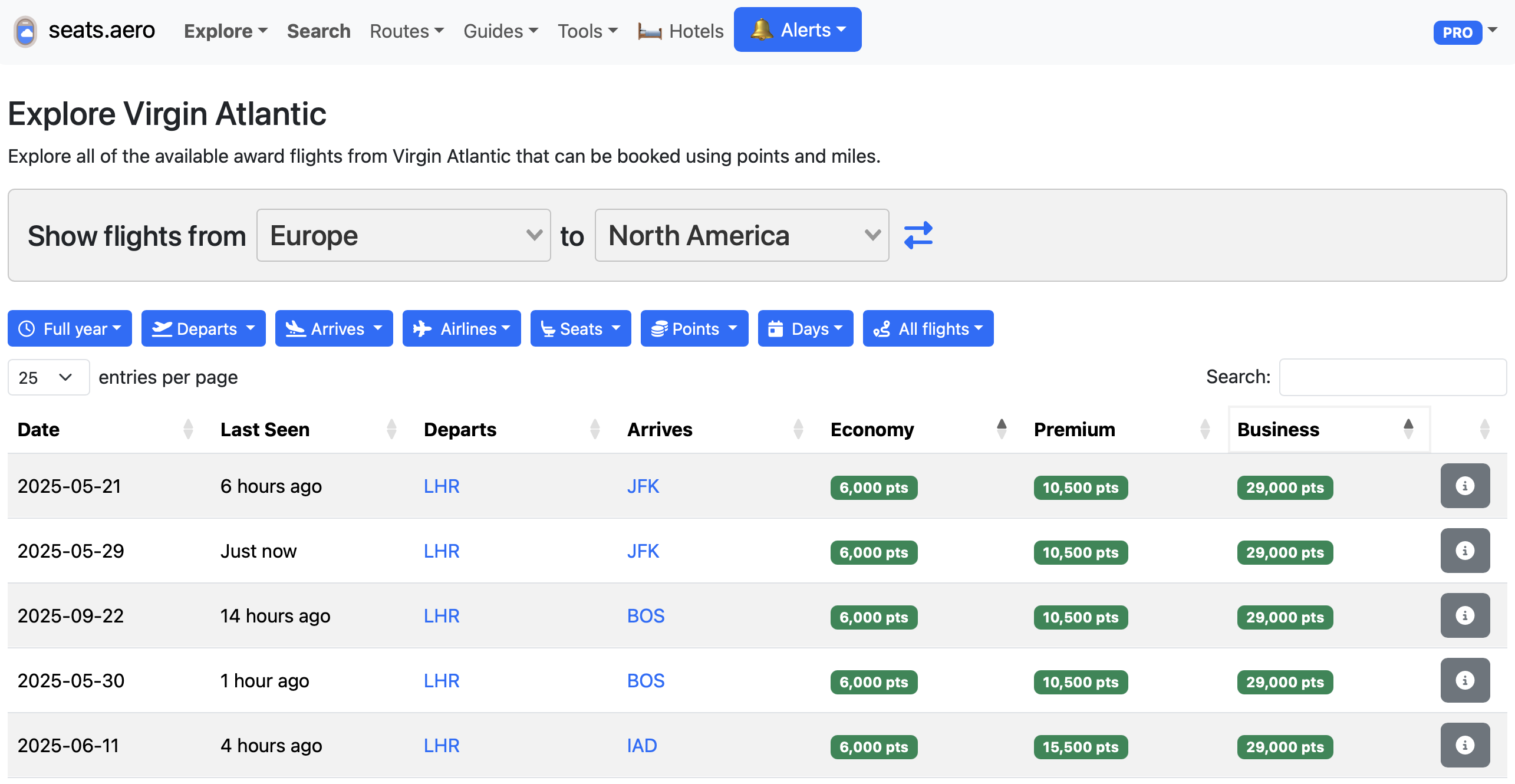Click IAD link in the 2025-06-11 row
The width and height of the screenshot is (1515, 784).
[642, 745]
